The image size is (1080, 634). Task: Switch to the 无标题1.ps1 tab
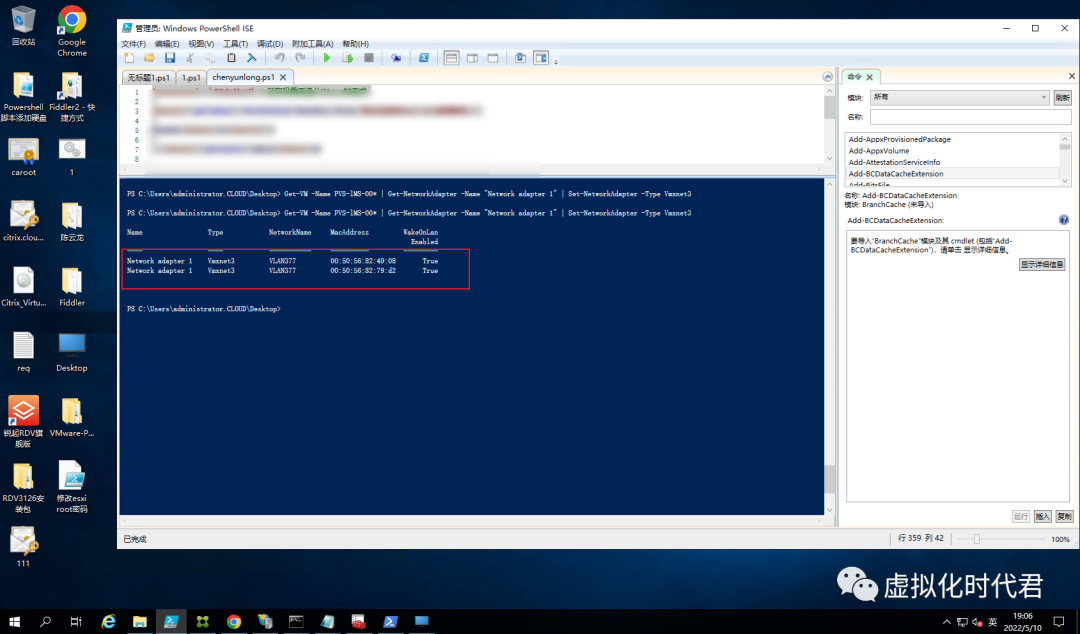click(148, 77)
